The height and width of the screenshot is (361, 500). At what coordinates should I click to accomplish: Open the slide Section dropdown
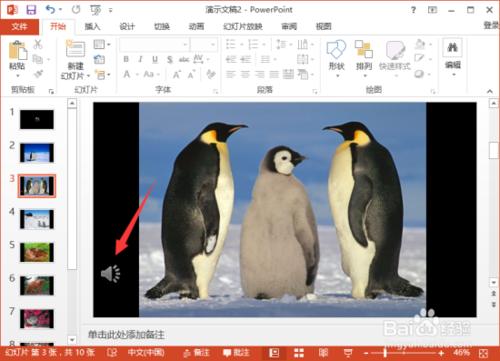(102, 75)
